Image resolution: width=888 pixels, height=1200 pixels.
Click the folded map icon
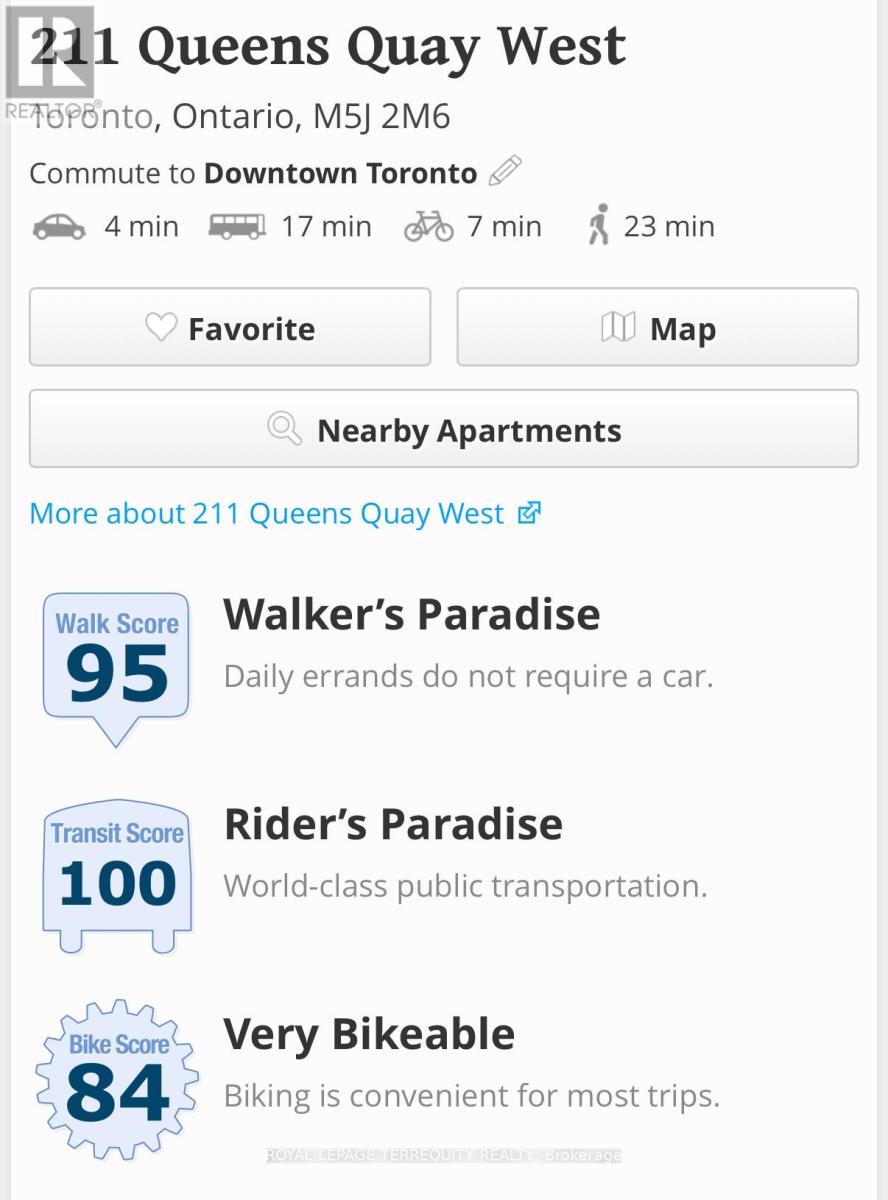coord(618,327)
